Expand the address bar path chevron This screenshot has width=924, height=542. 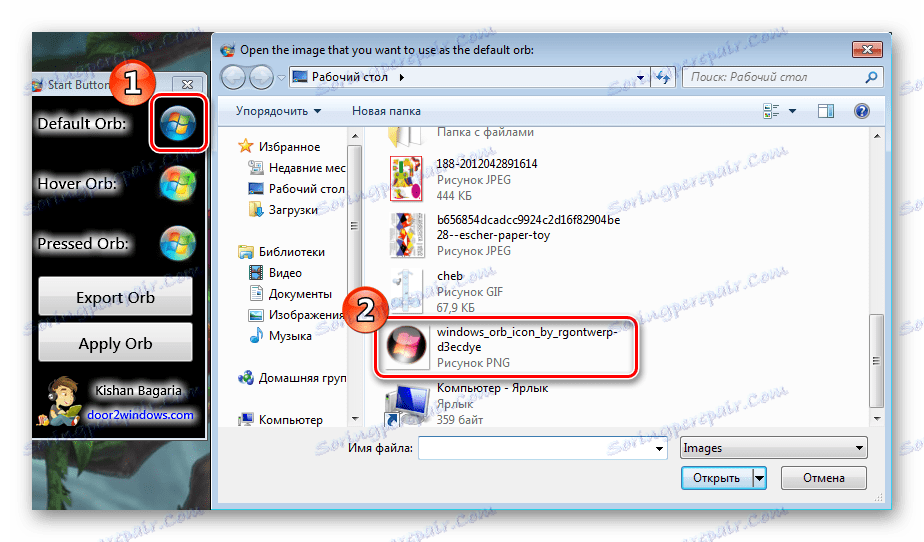401,77
